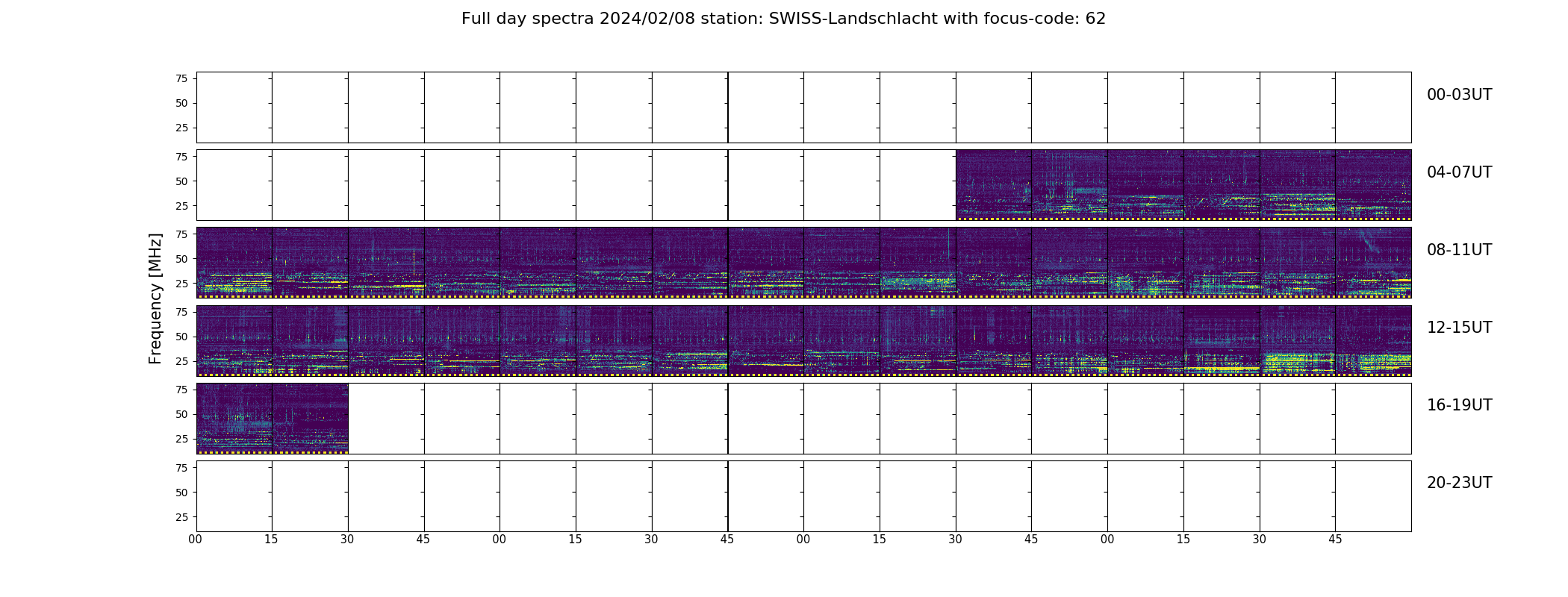Select the 25 tick of the 16-19UT row

coord(181,438)
